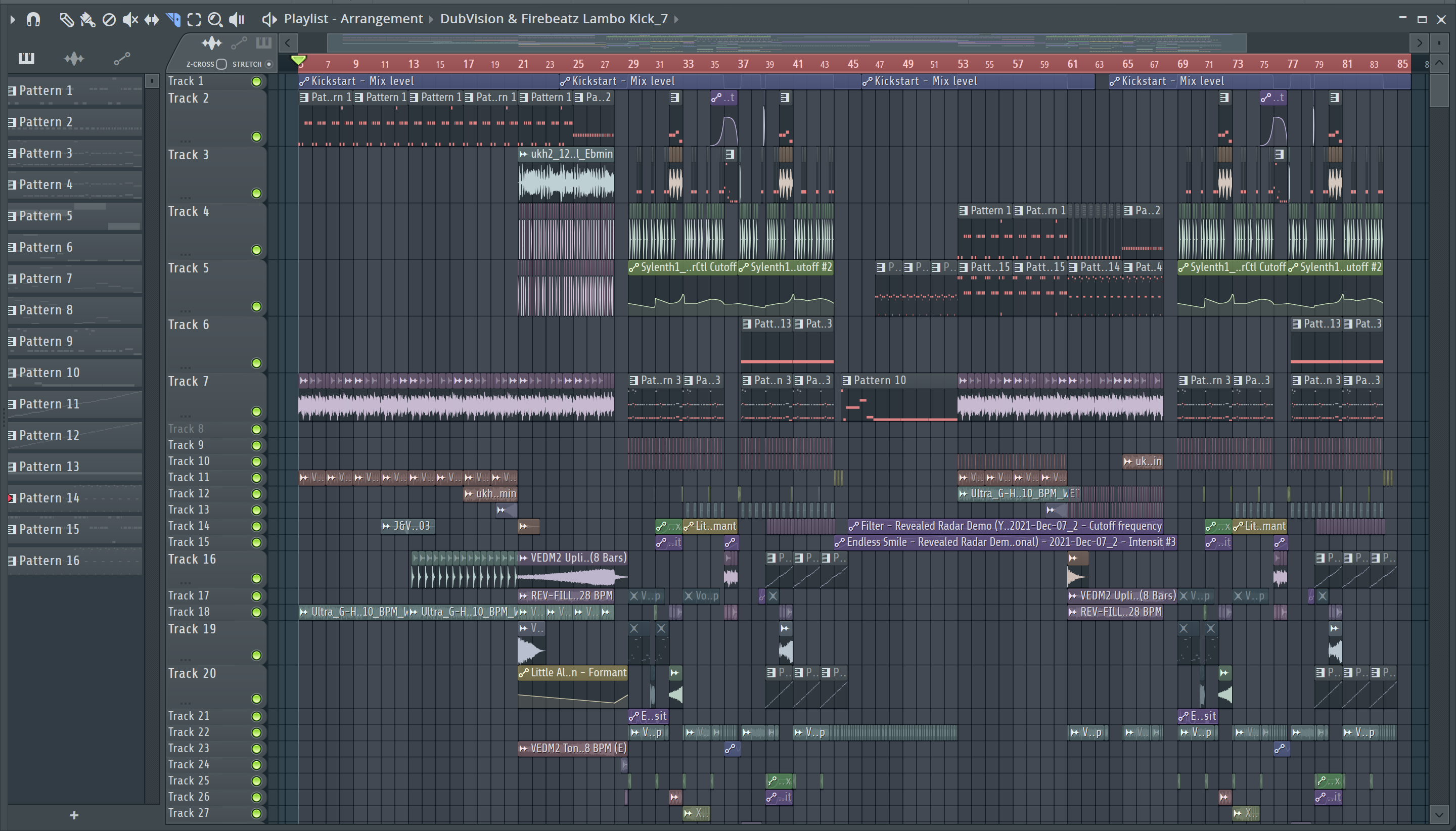Click the horizontal song overview scrollbar
The image size is (1456, 831).
[787, 43]
